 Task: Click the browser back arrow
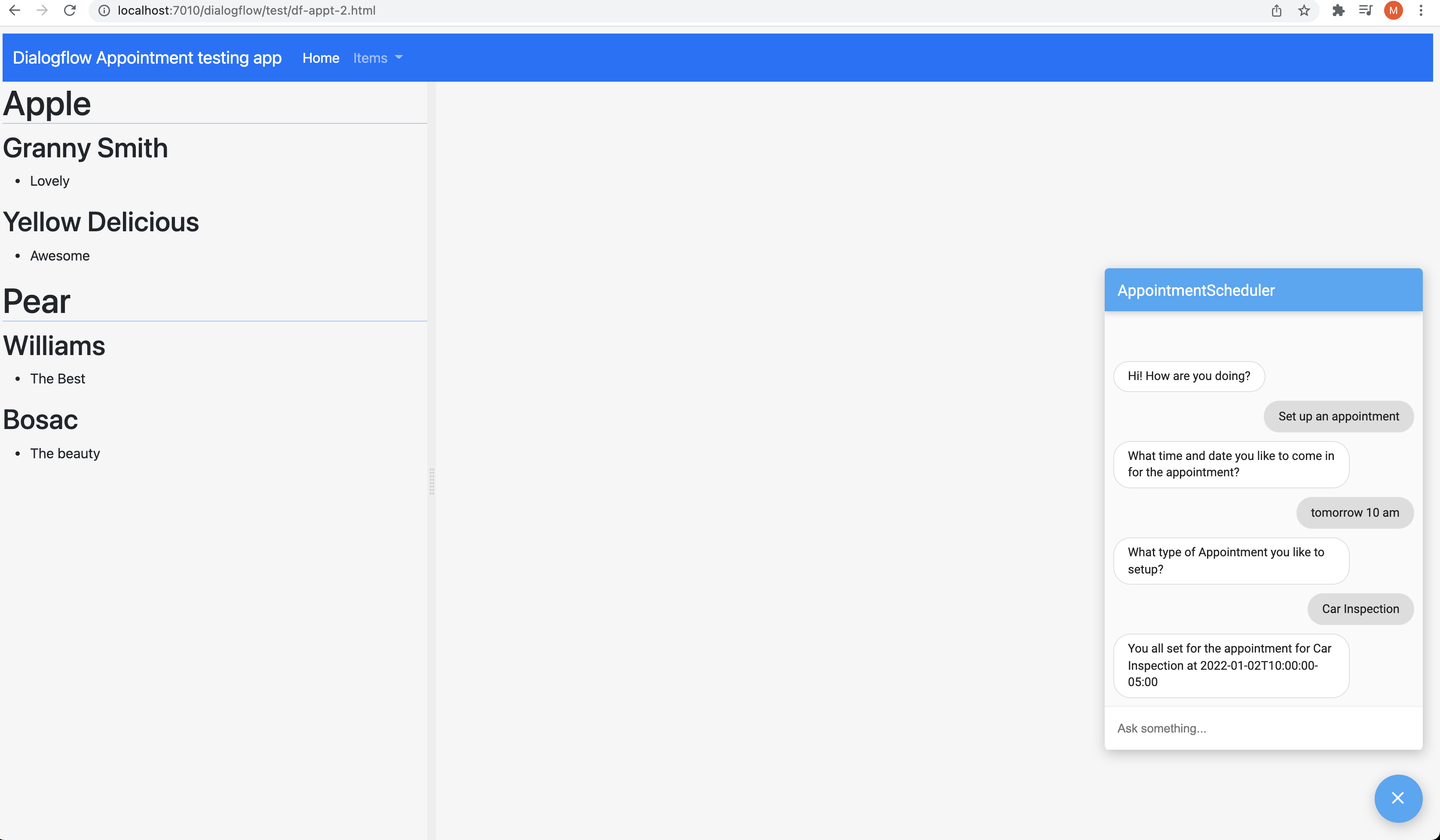coord(15,10)
